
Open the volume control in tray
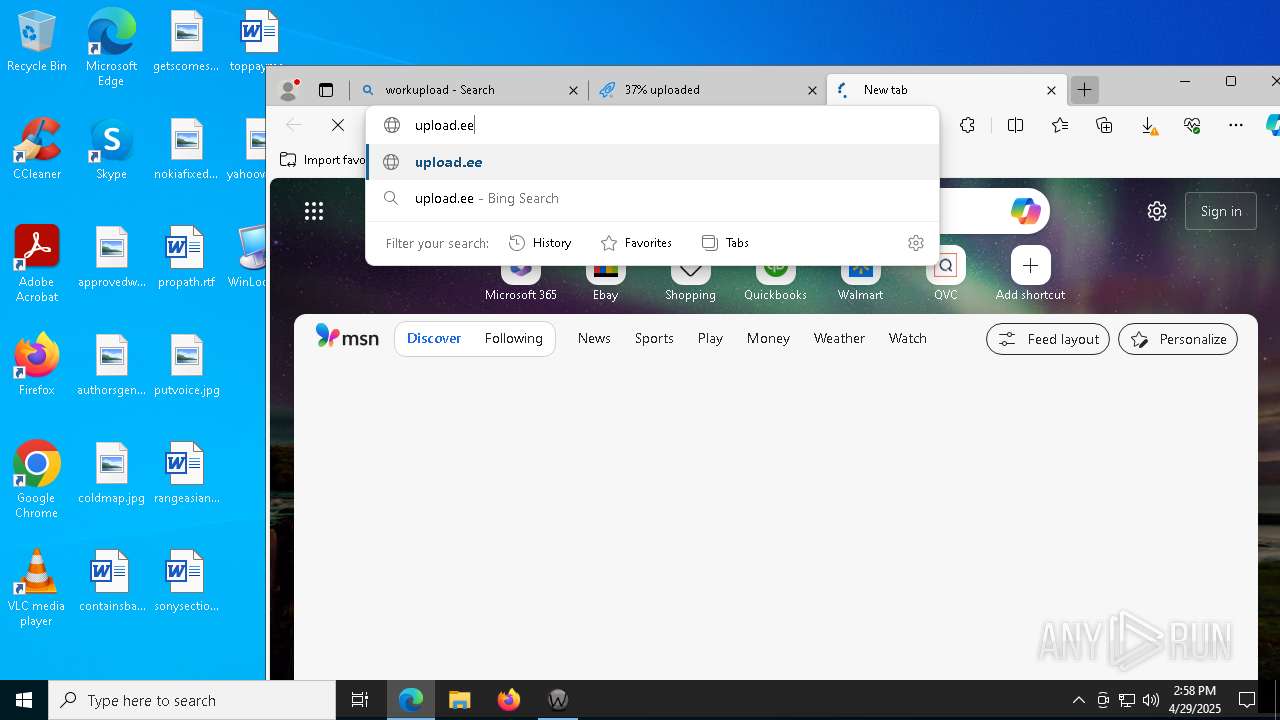coord(1151,700)
